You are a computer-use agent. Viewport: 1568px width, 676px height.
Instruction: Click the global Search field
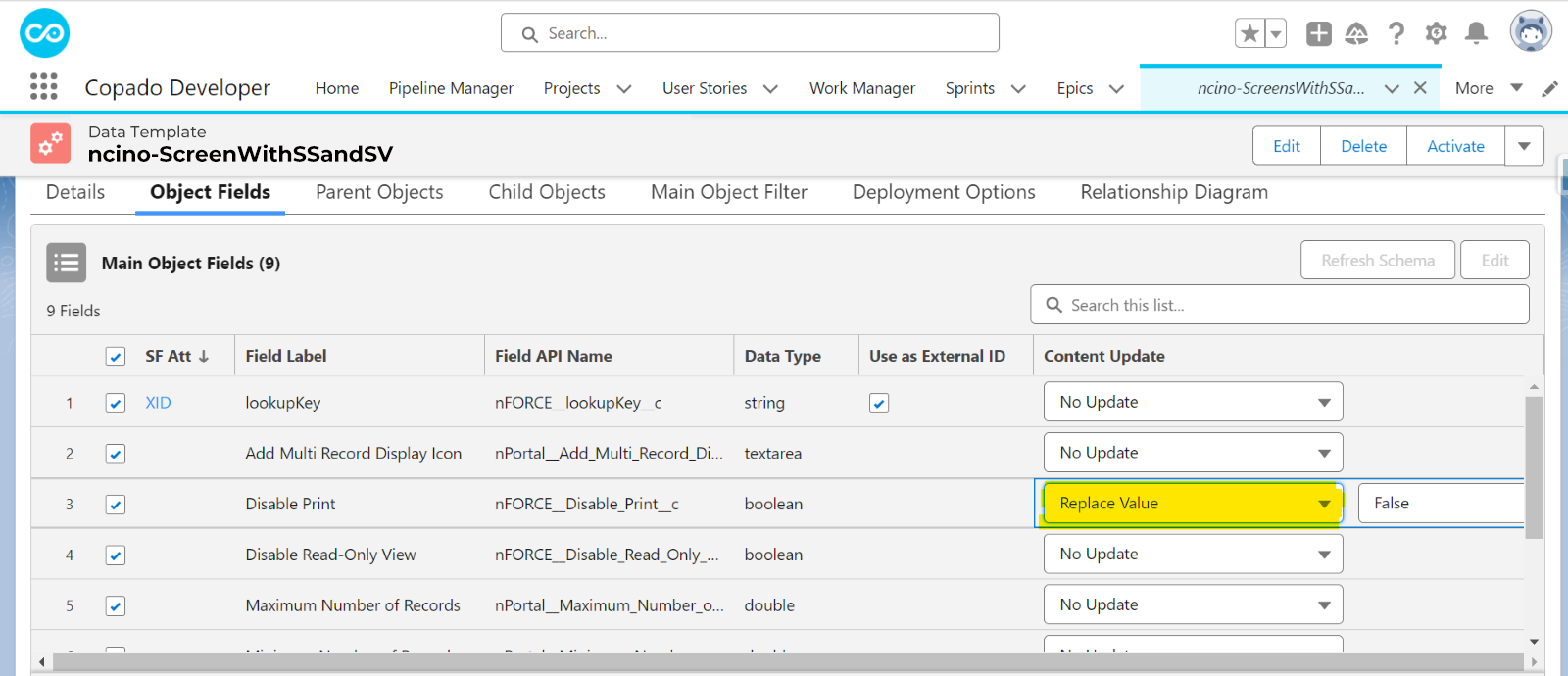point(750,33)
